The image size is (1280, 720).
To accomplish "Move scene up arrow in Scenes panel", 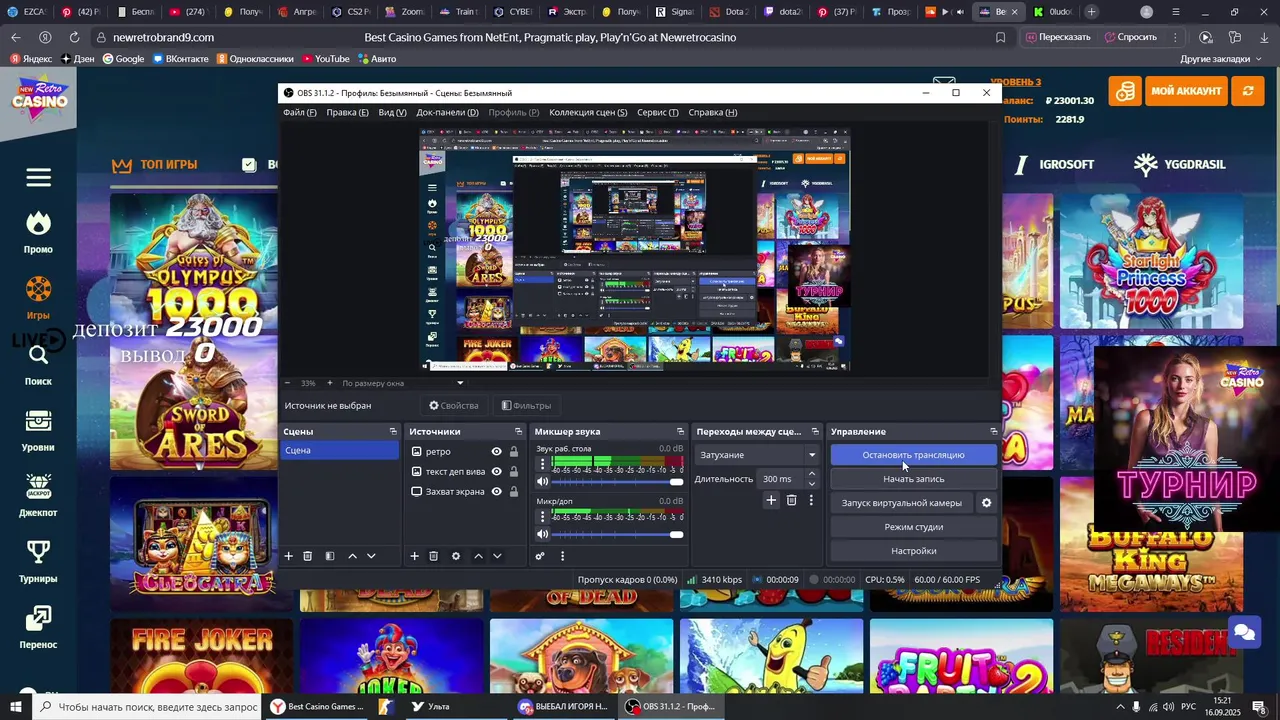I will coord(352,556).
